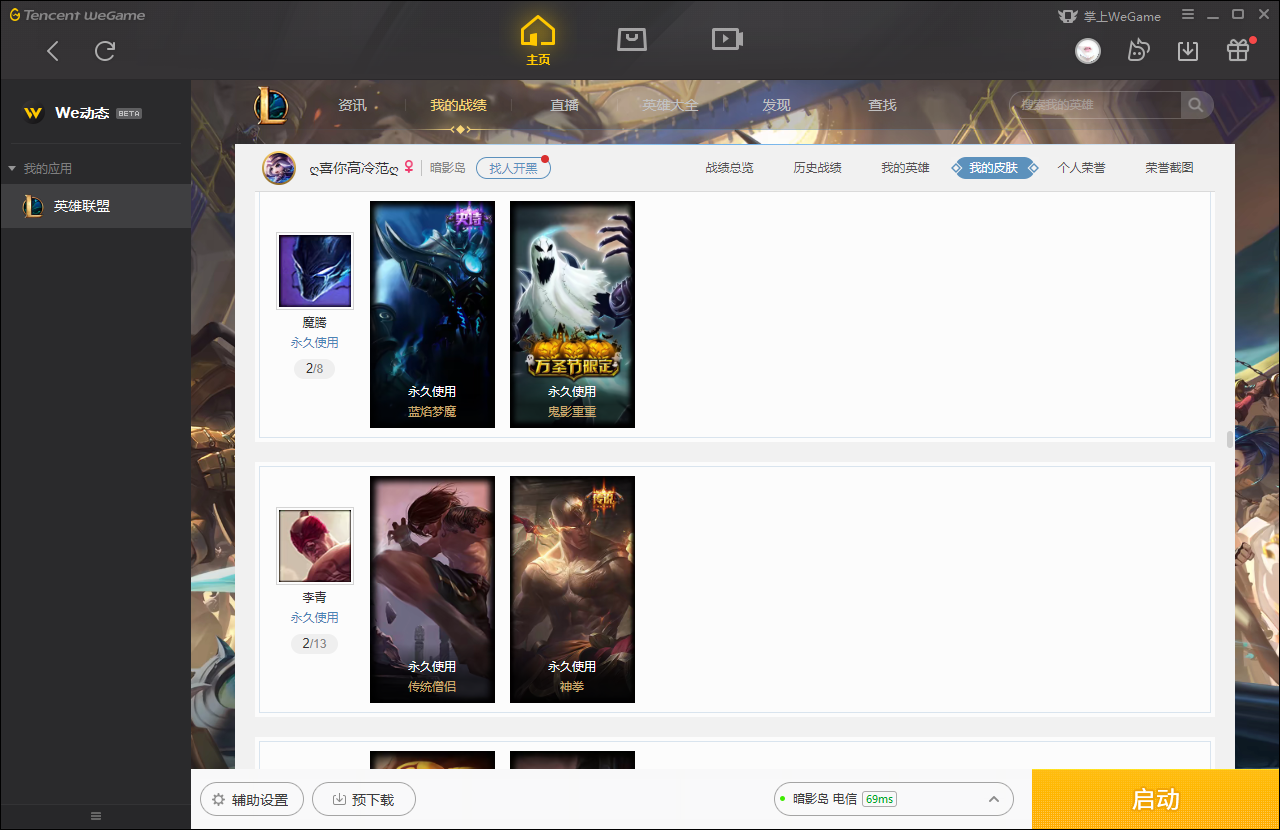Go back with the left arrow
Viewport: 1280px width, 830px height.
pyautogui.click(x=53, y=51)
